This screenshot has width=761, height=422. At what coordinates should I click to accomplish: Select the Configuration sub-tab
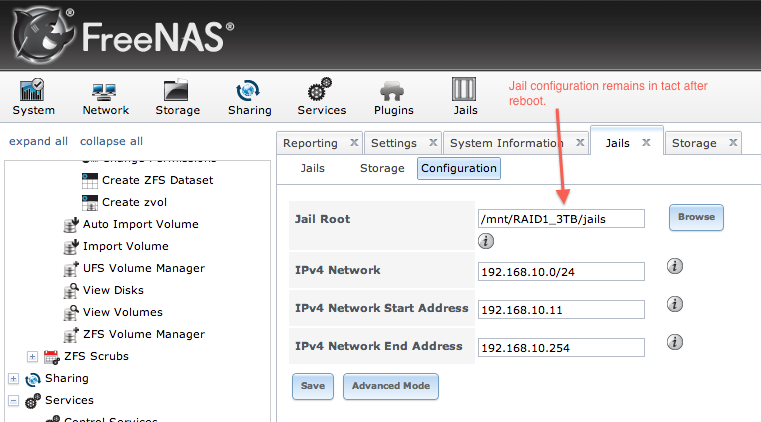tap(459, 168)
